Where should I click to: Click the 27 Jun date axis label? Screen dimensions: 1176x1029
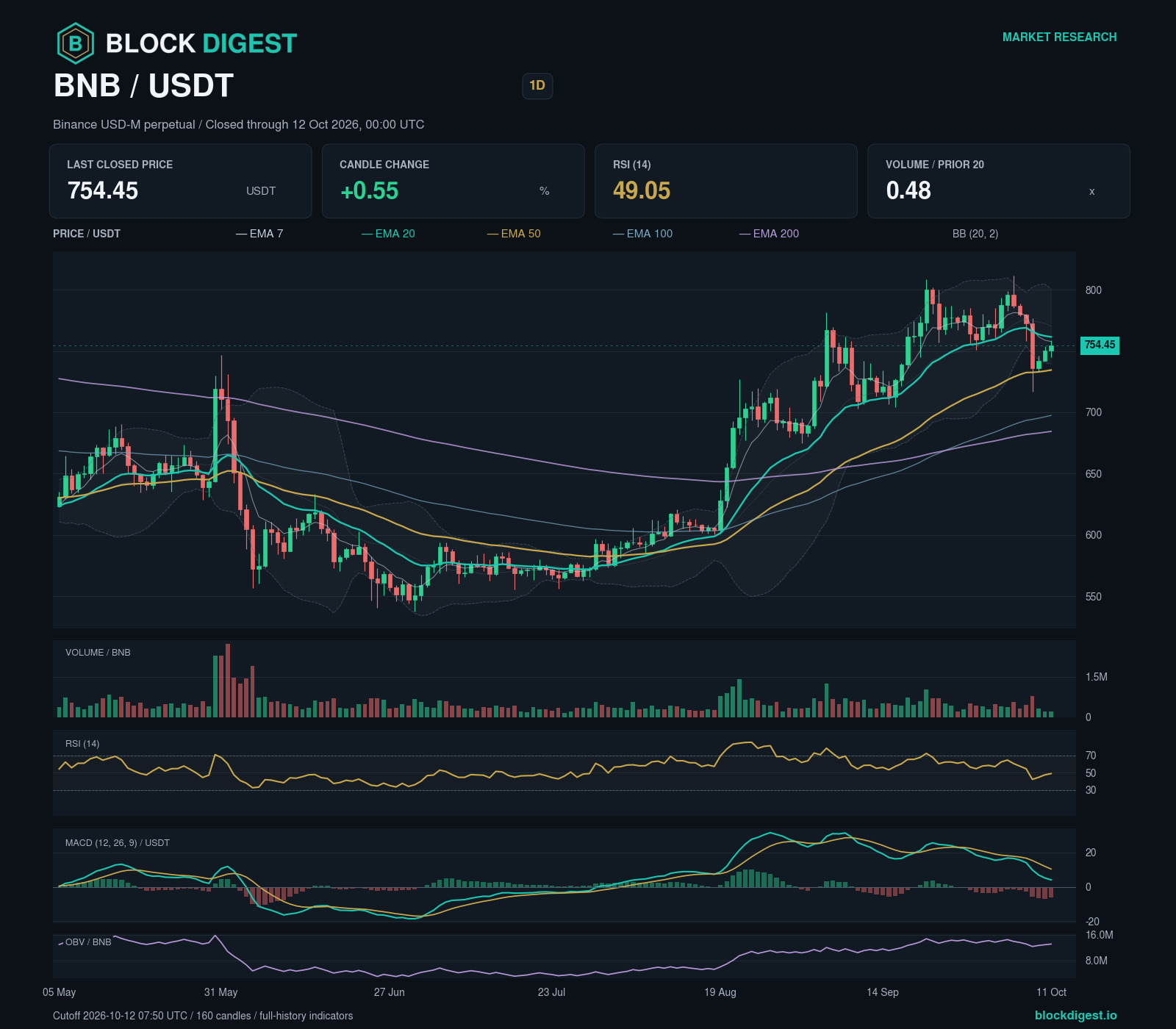[389, 992]
